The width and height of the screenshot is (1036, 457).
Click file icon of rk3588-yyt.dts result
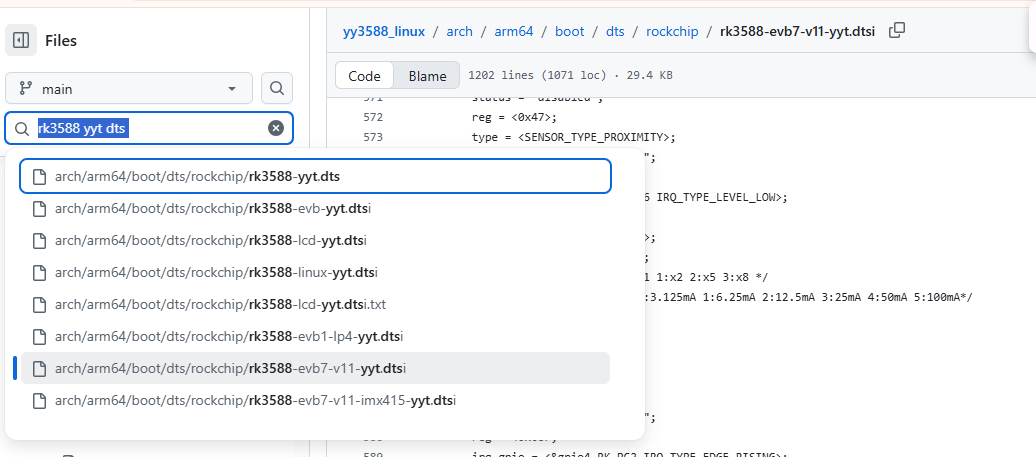pyautogui.click(x=40, y=176)
